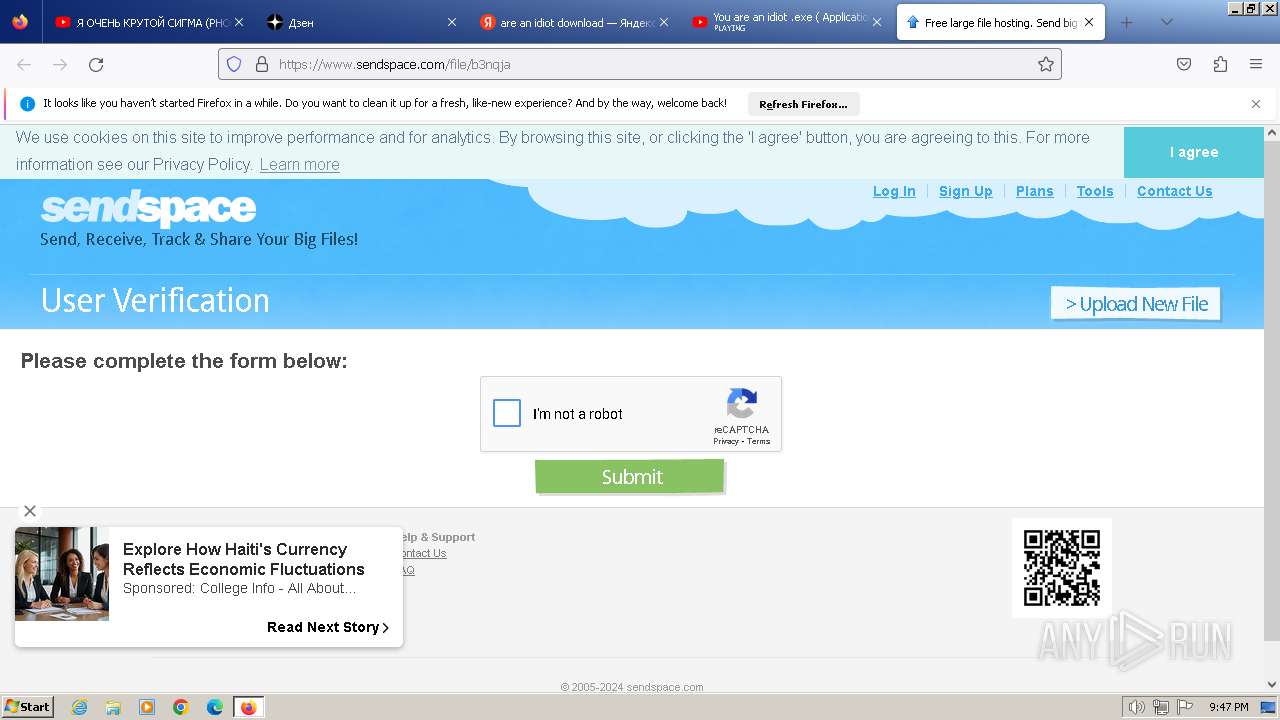1280x720 pixels.
Task: Click the Firefox icon at tab bar start
Action: tap(20, 22)
